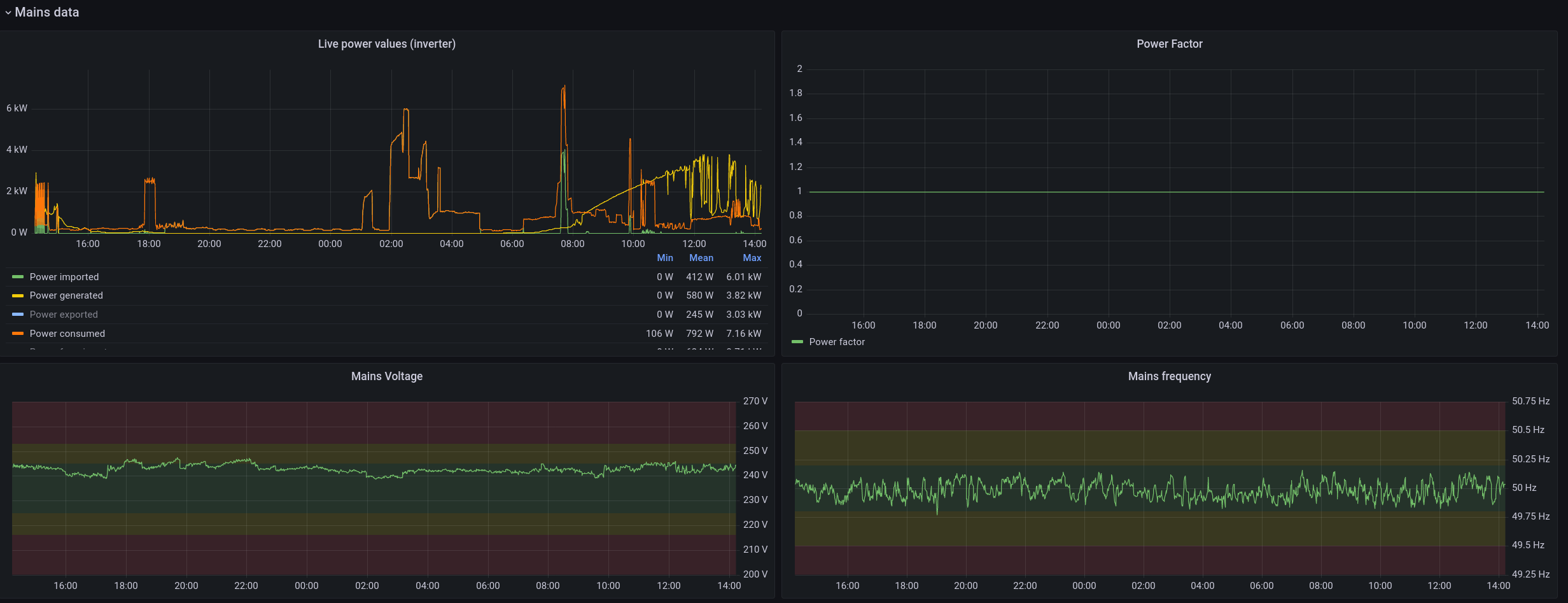Collapse the Mains data row chevron

point(8,13)
